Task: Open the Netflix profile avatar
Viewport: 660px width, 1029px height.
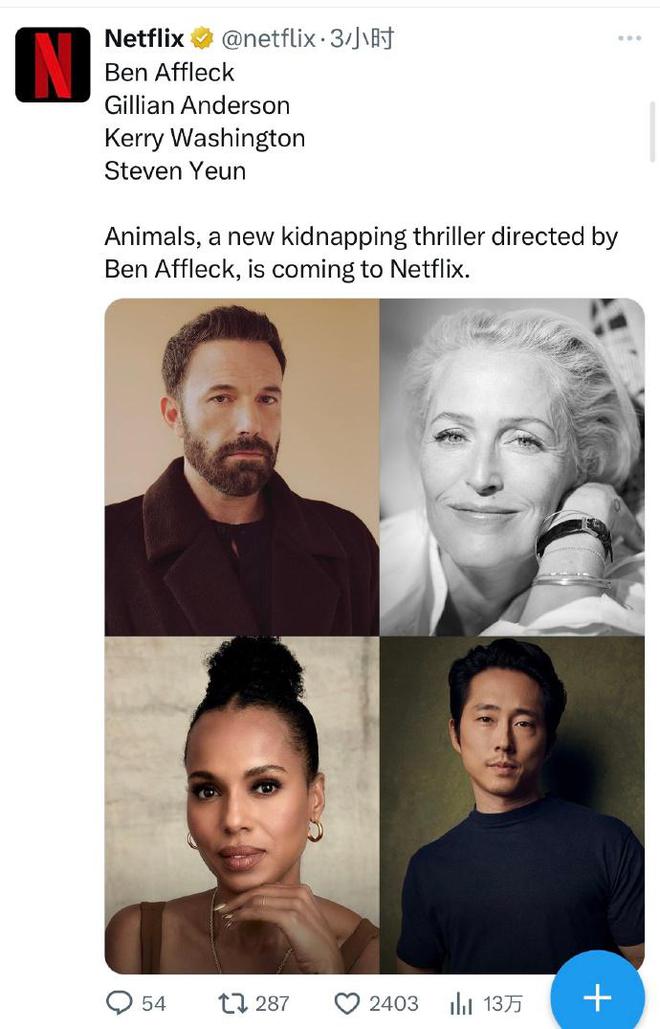Action: pyautogui.click(x=52, y=64)
